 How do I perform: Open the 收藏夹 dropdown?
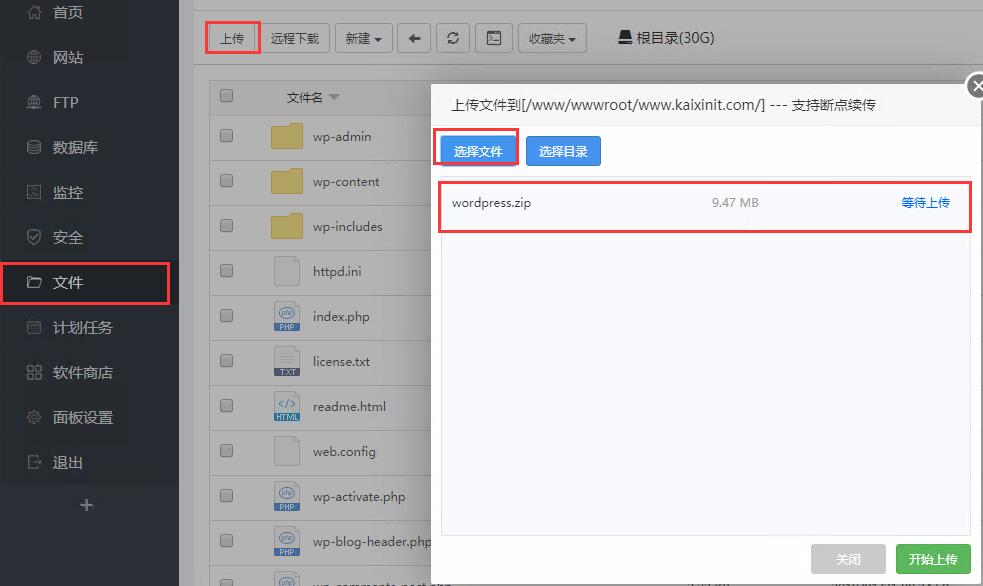click(552, 38)
